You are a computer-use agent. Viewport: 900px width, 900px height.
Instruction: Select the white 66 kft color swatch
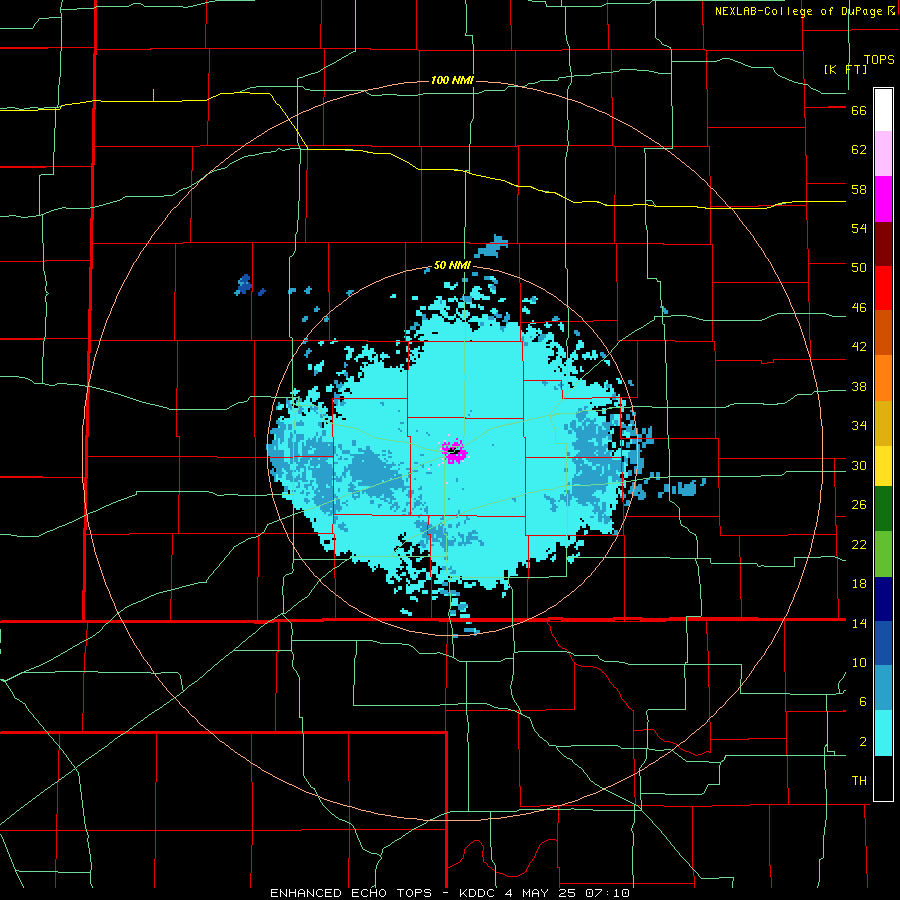pos(883,110)
